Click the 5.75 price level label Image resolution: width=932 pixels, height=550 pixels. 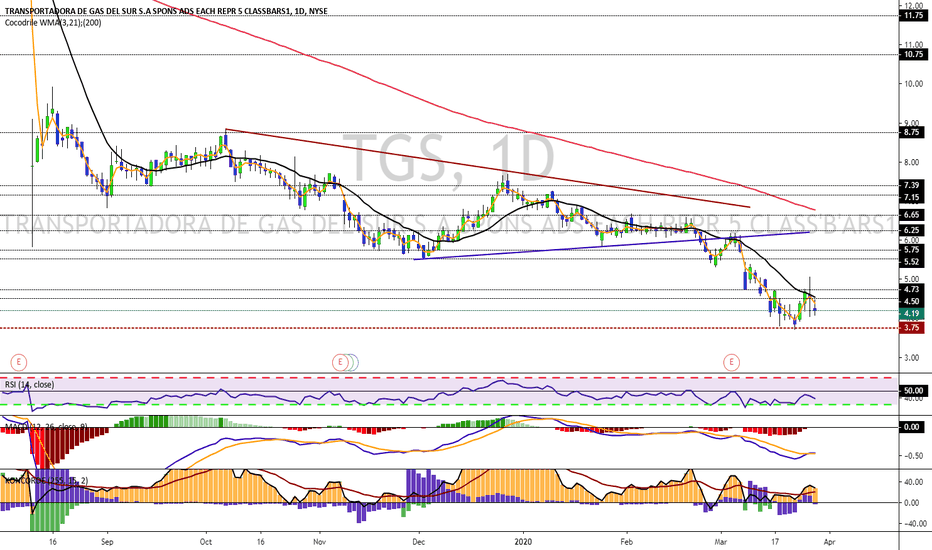tap(912, 250)
